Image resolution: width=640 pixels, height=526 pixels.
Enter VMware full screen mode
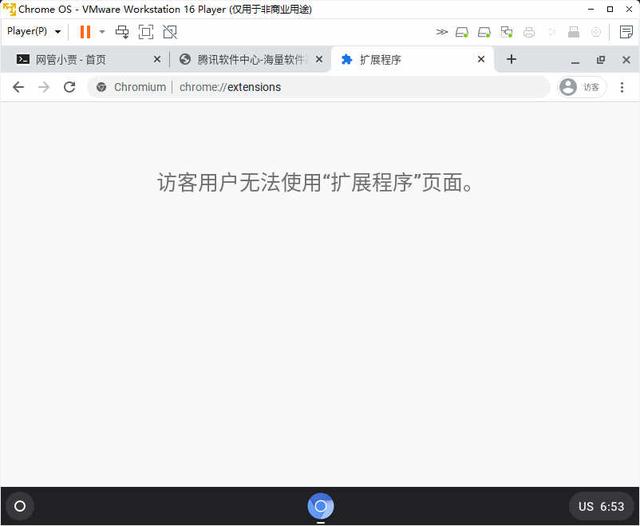point(146,32)
